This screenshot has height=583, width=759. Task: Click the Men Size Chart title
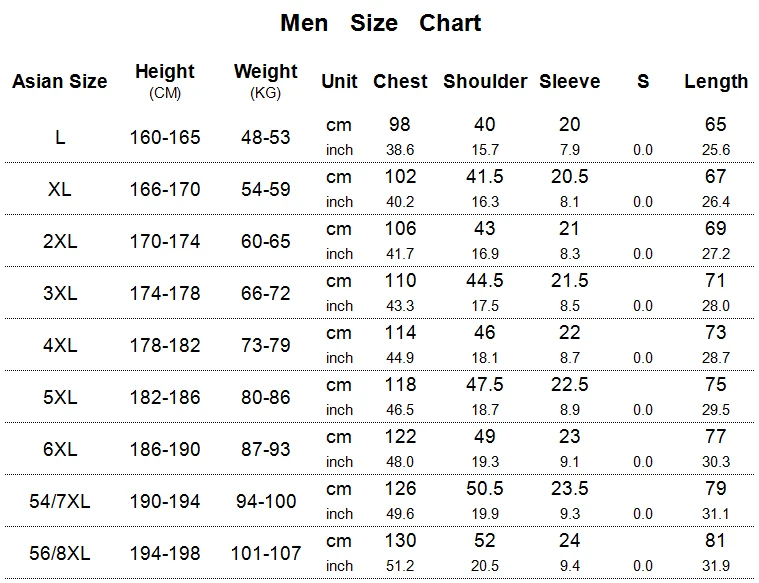coord(380,23)
